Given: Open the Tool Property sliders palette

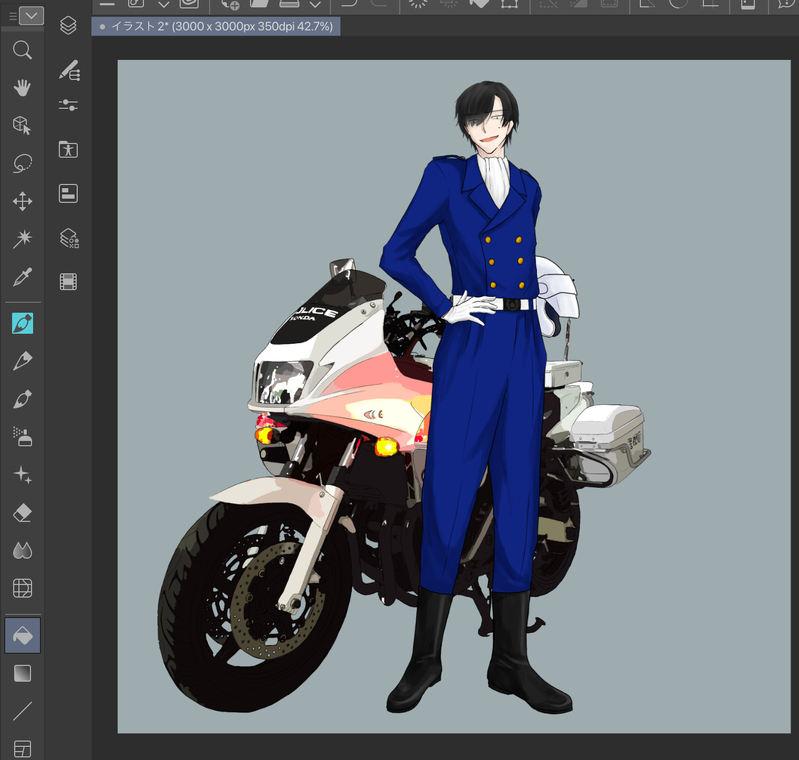Looking at the screenshot, I should pyautogui.click(x=68, y=105).
